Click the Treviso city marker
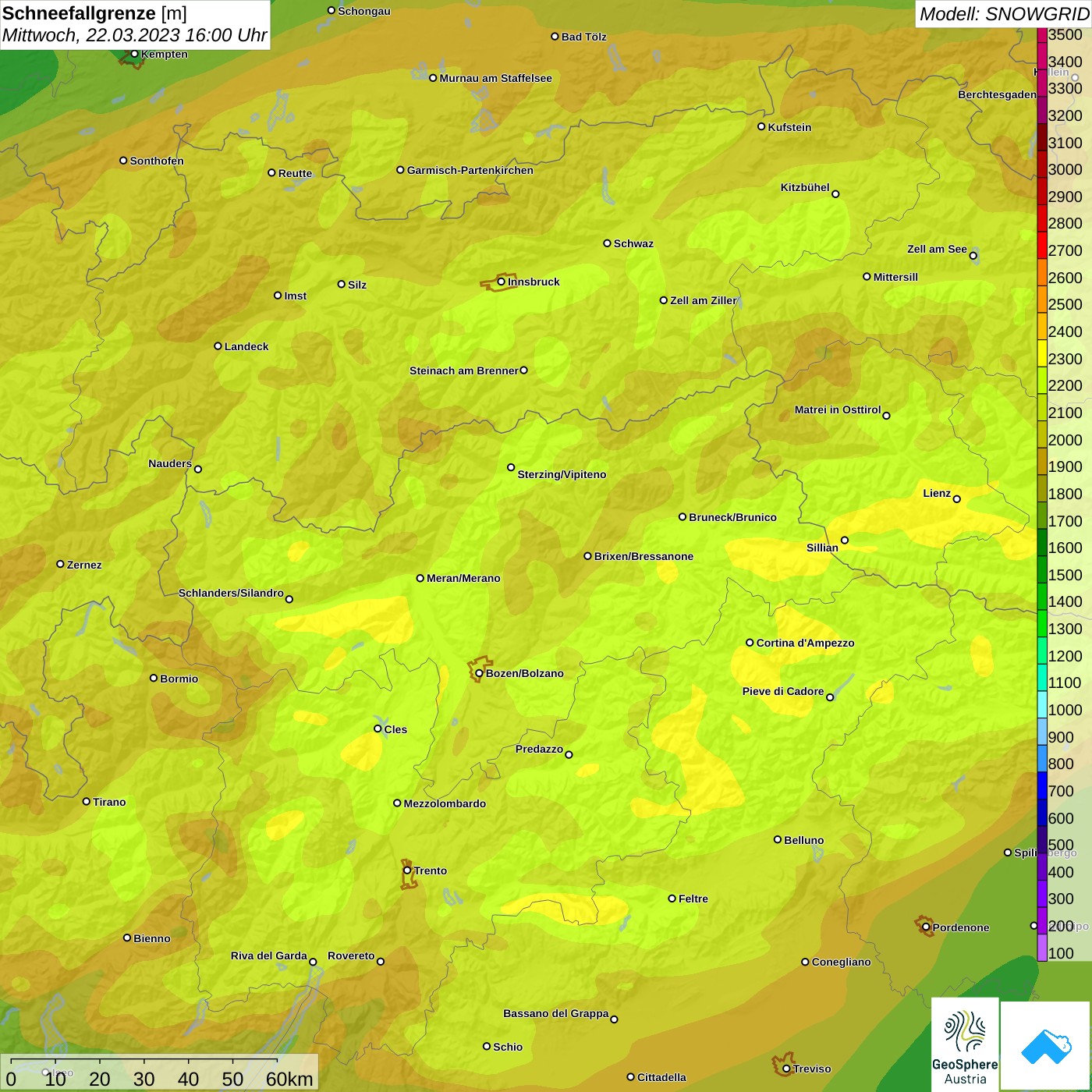 [x=787, y=1069]
